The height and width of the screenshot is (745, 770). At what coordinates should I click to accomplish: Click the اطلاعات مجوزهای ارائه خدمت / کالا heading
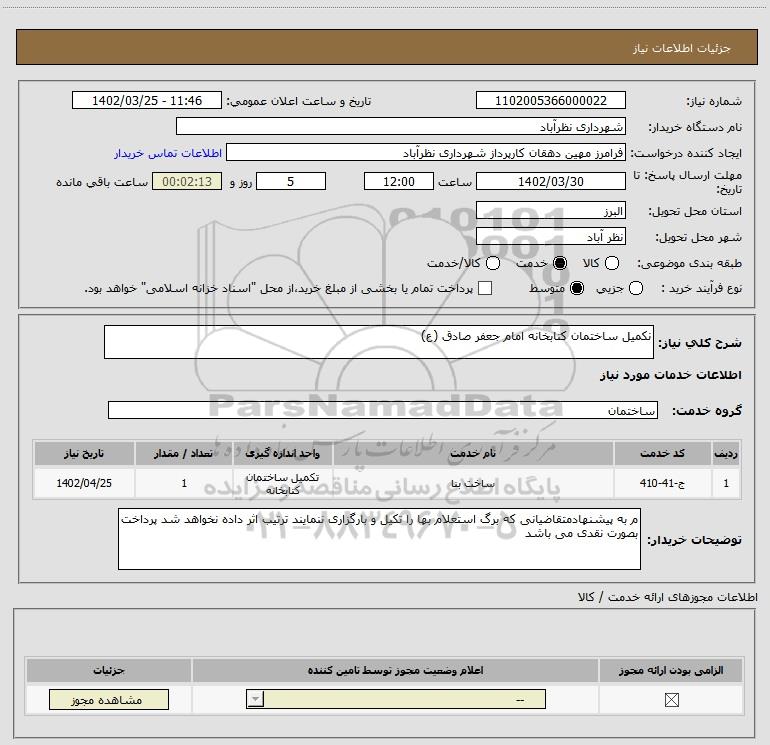(667, 597)
